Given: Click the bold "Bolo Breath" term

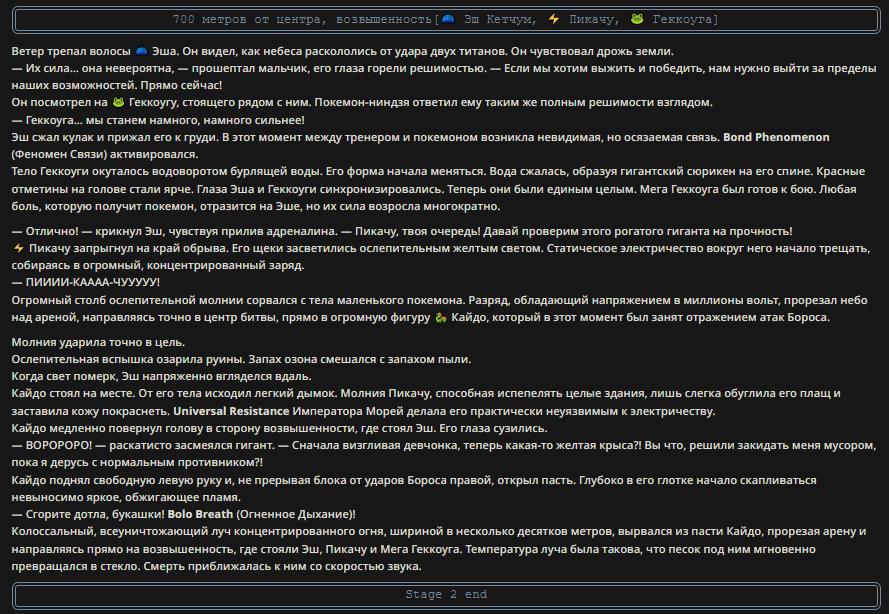Looking at the screenshot, I should [x=200, y=514].
